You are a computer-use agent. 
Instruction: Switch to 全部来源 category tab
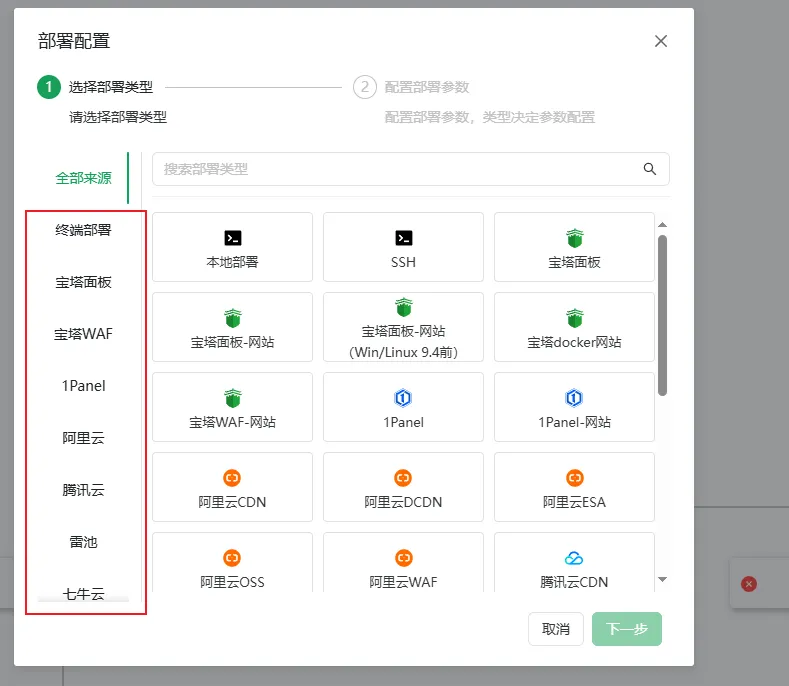(83, 178)
